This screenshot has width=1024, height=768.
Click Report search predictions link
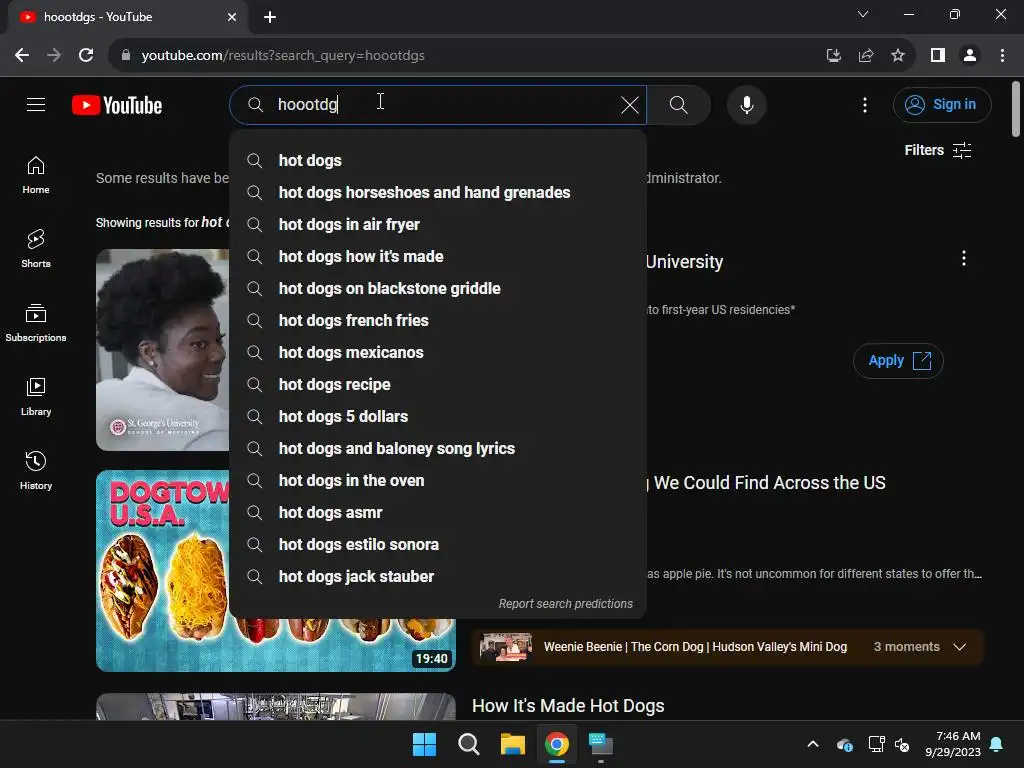coord(566,604)
